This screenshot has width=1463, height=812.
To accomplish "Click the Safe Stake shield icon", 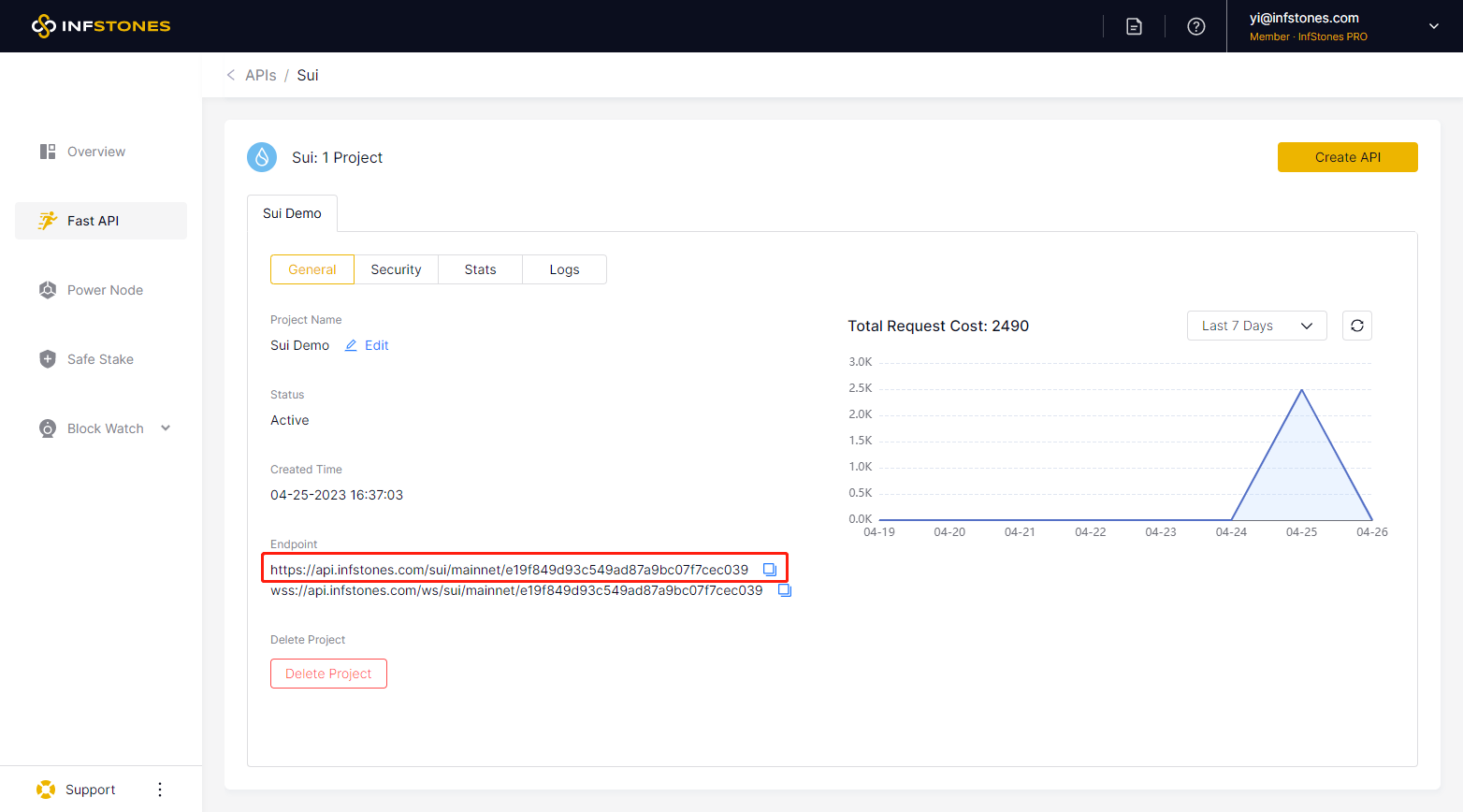I will (48, 359).
